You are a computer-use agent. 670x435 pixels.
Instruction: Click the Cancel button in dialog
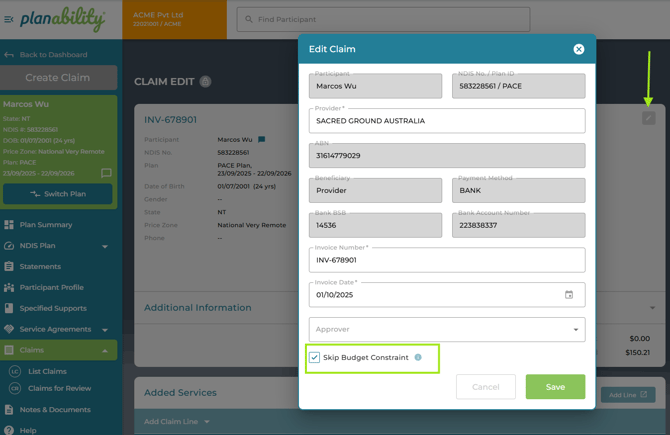point(486,386)
